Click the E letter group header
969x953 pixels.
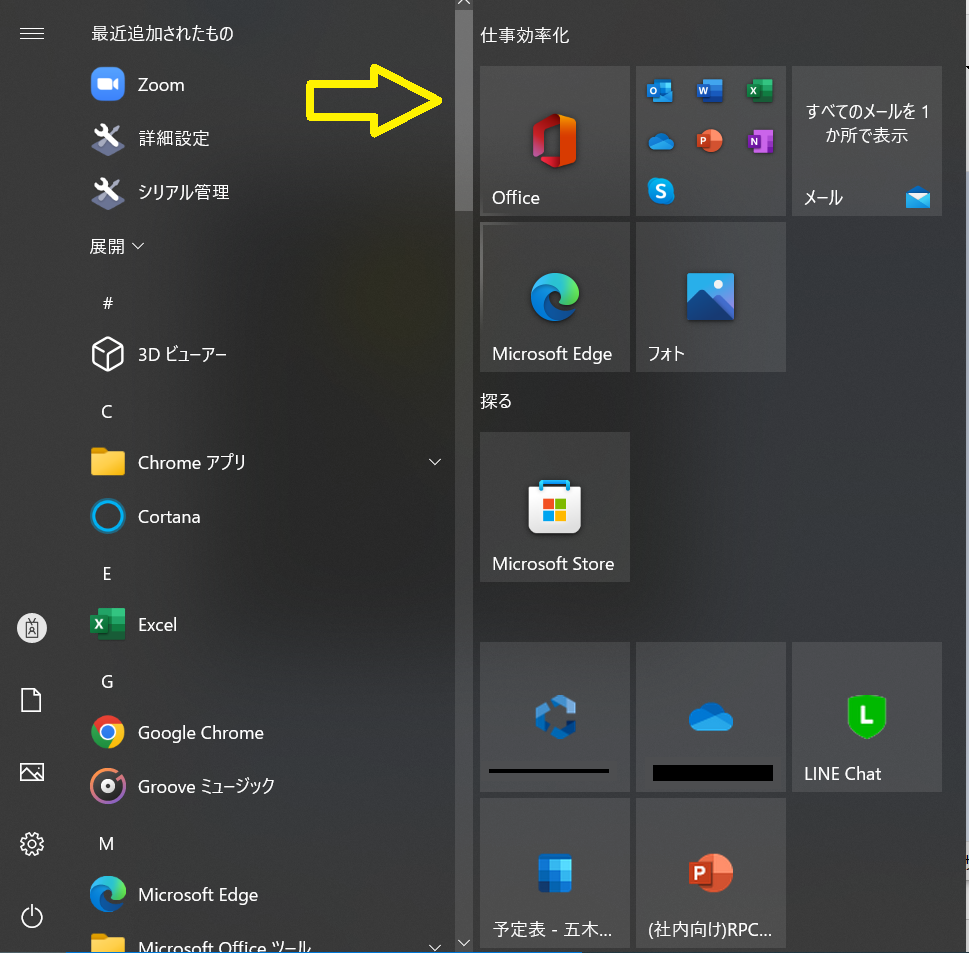pyautogui.click(x=107, y=574)
